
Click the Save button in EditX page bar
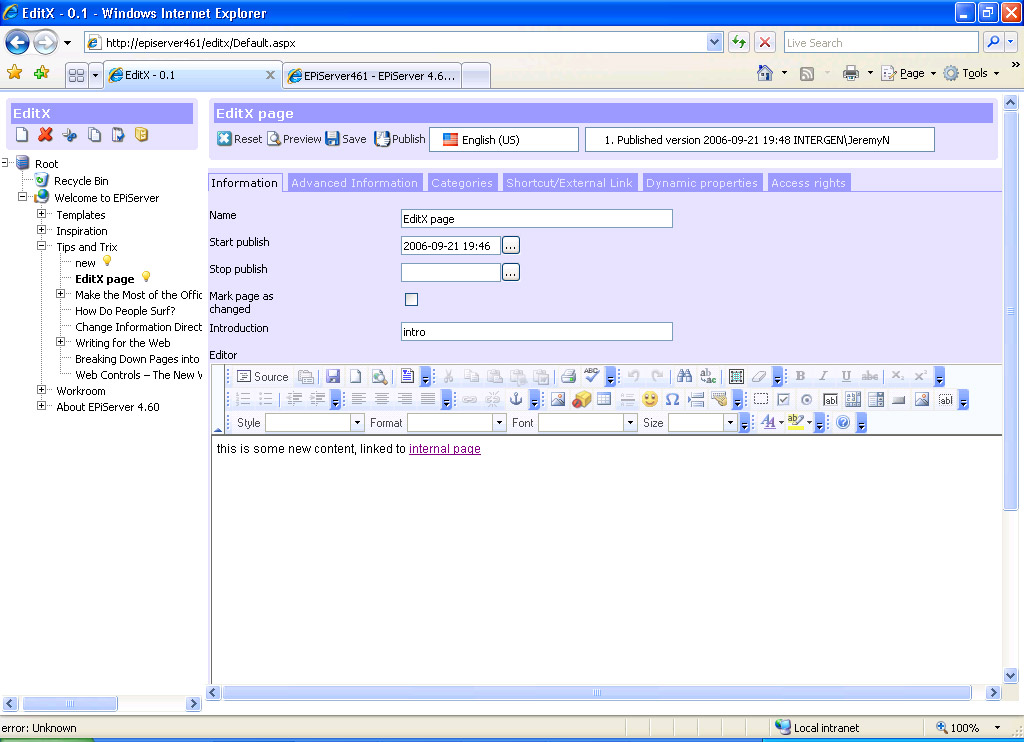(346, 139)
